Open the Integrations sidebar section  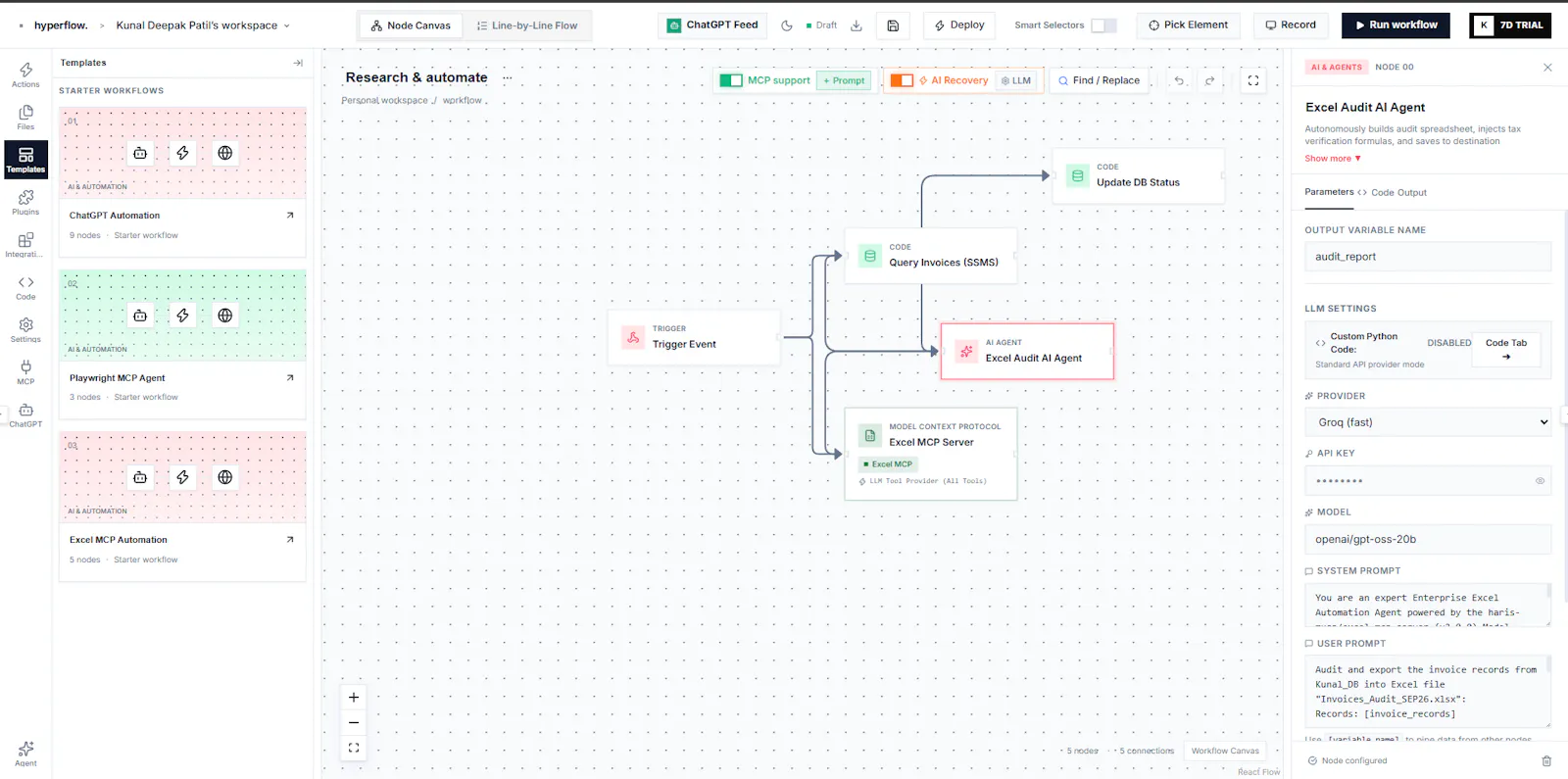point(25,245)
